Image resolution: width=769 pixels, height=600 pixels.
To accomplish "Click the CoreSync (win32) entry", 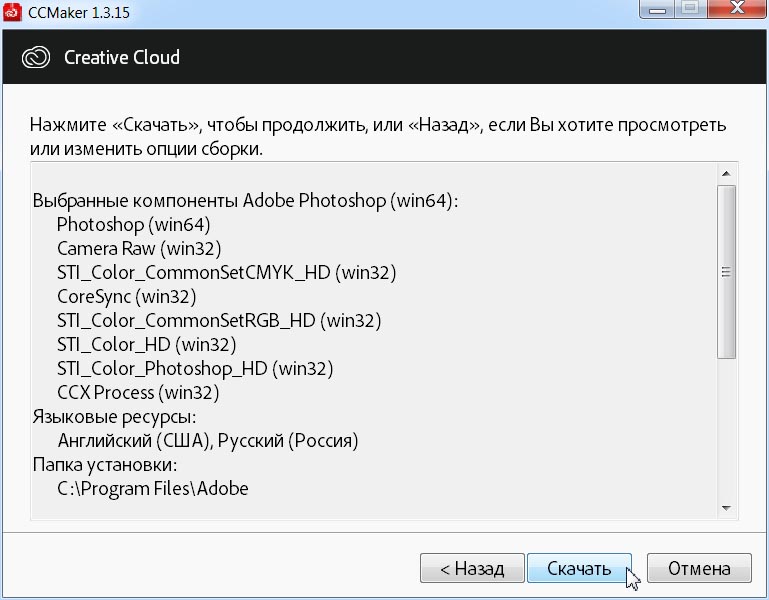I will (x=126, y=296).
